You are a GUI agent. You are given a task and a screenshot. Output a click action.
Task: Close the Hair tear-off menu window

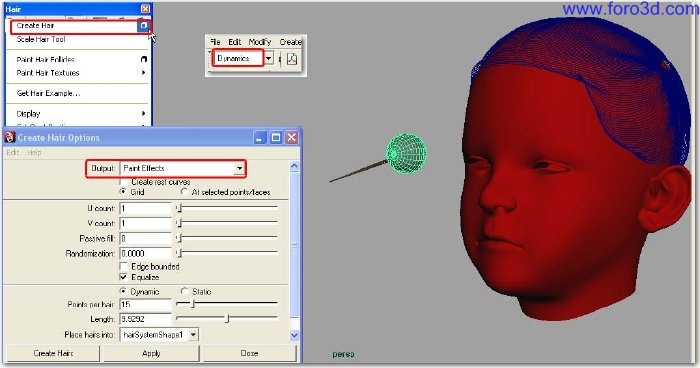tap(145, 9)
